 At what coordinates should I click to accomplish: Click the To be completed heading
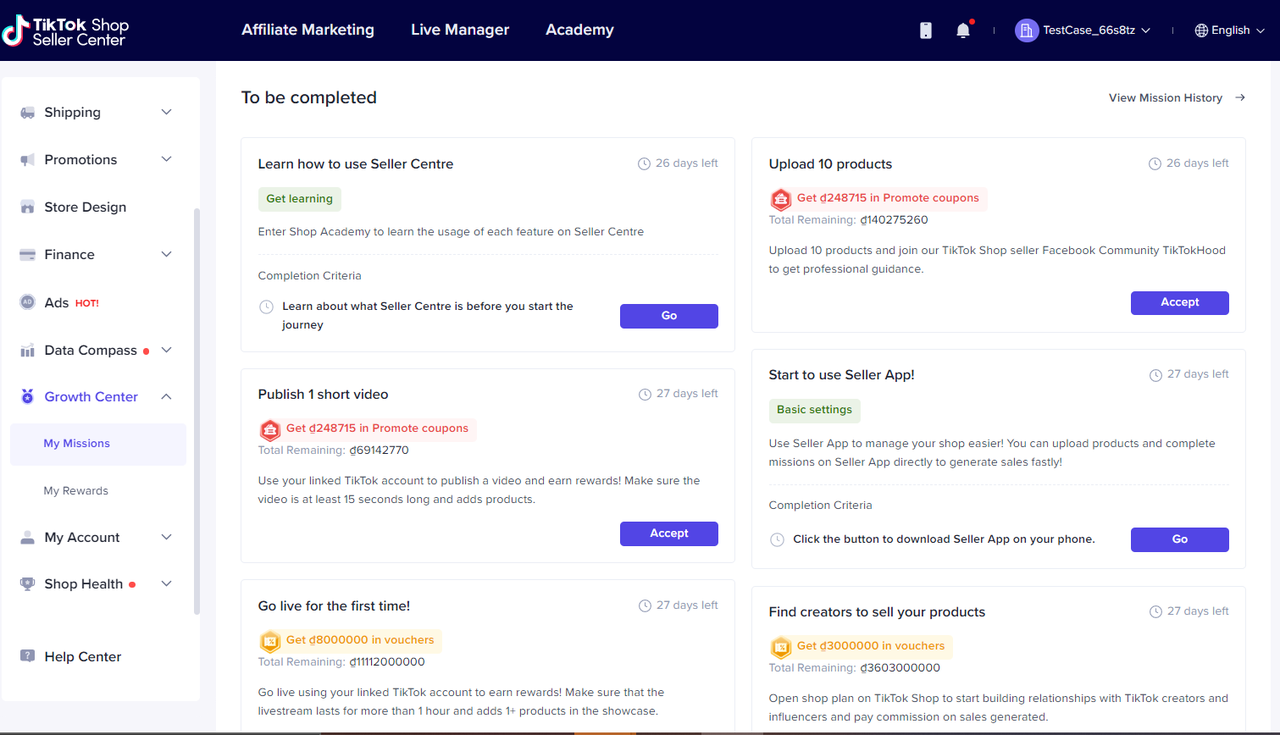pyautogui.click(x=309, y=98)
